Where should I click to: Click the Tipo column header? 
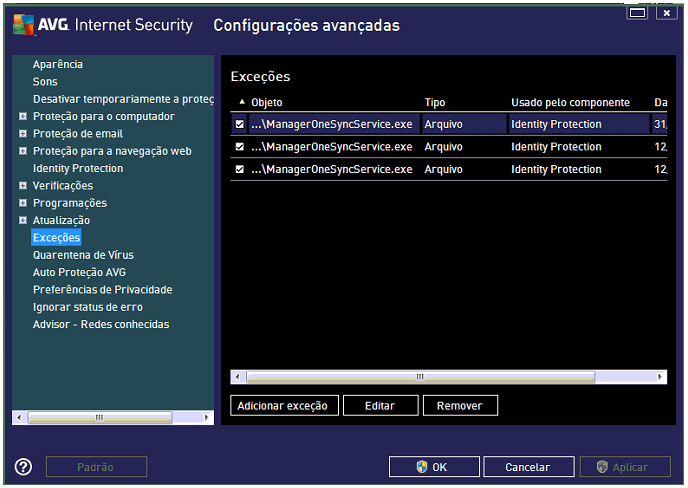tap(435, 102)
